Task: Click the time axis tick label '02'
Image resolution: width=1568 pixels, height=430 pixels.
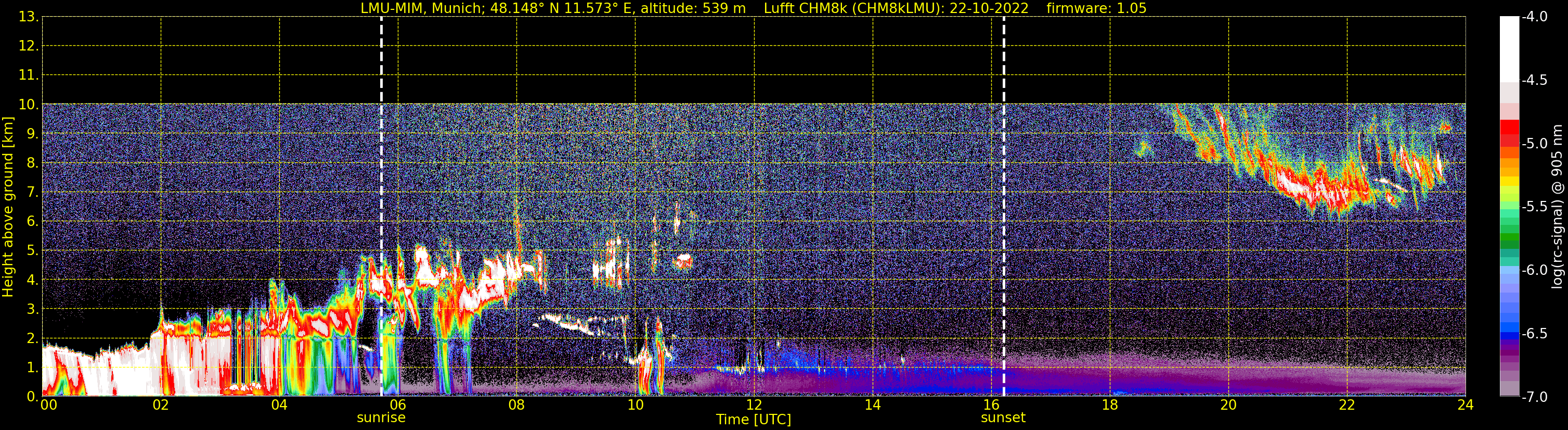Action: pyautogui.click(x=161, y=405)
